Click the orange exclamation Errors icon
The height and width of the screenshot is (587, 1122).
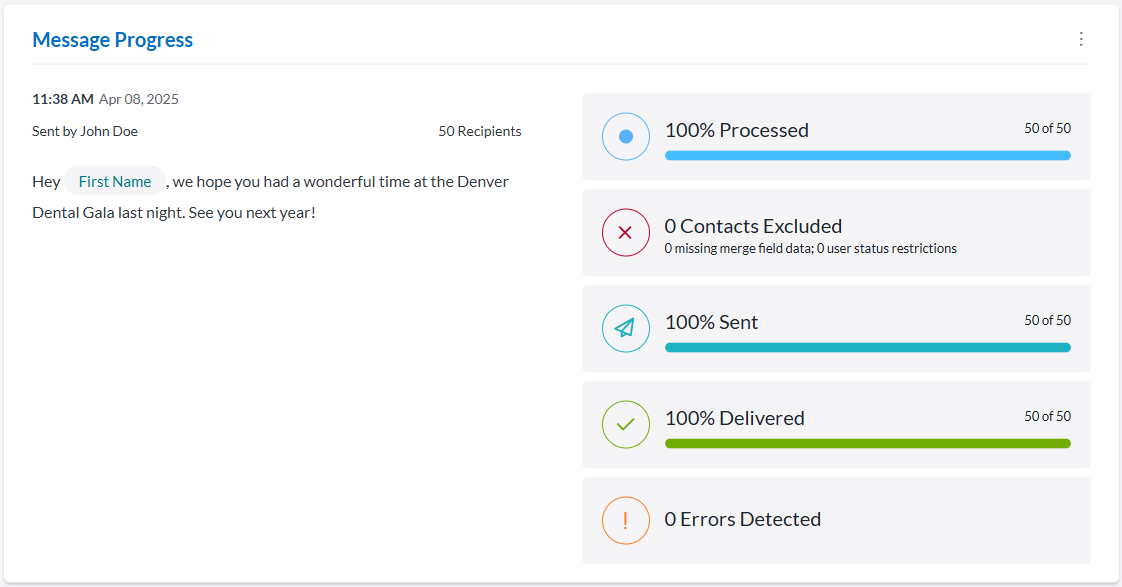626,521
